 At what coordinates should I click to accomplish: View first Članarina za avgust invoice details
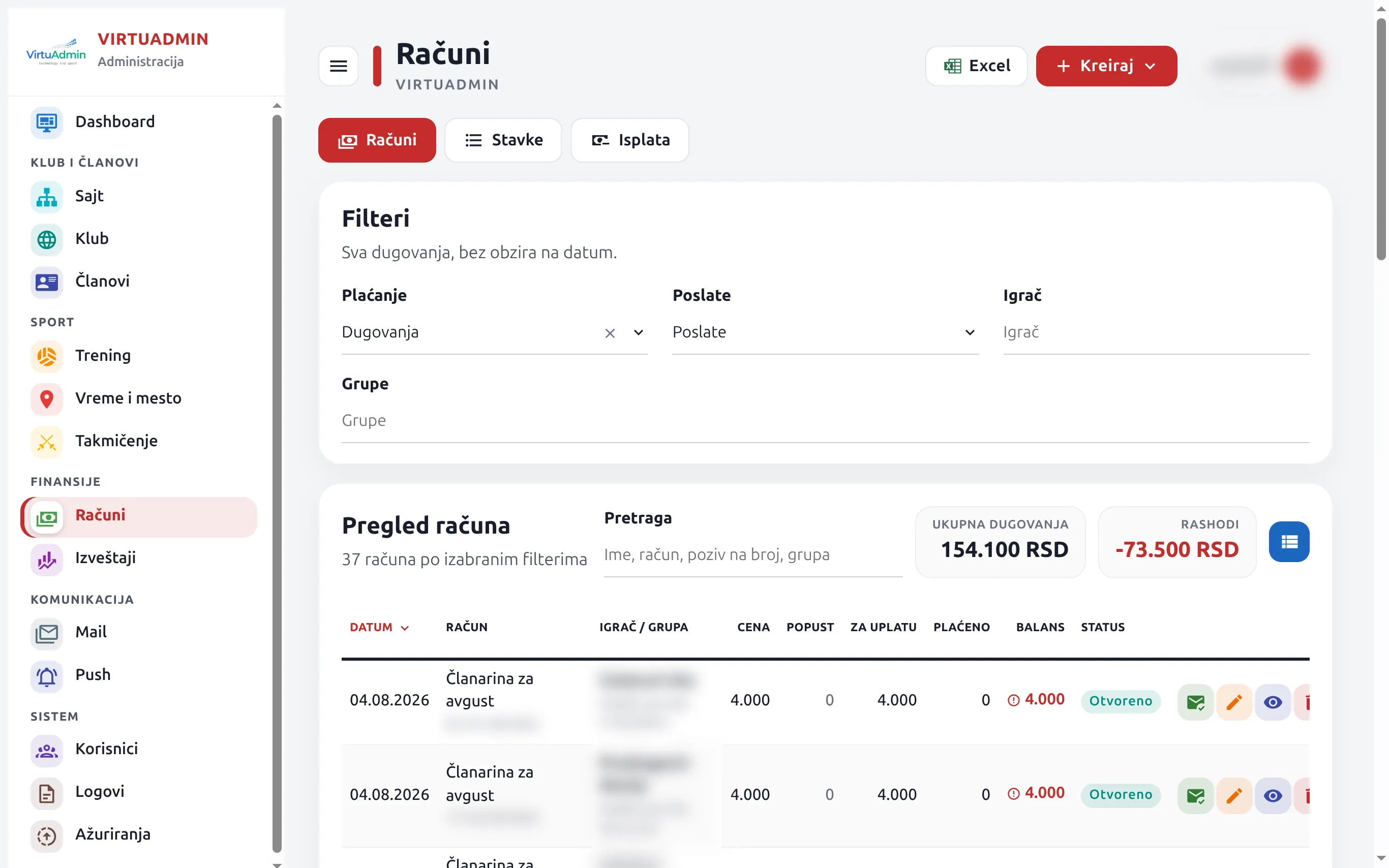click(x=1273, y=701)
